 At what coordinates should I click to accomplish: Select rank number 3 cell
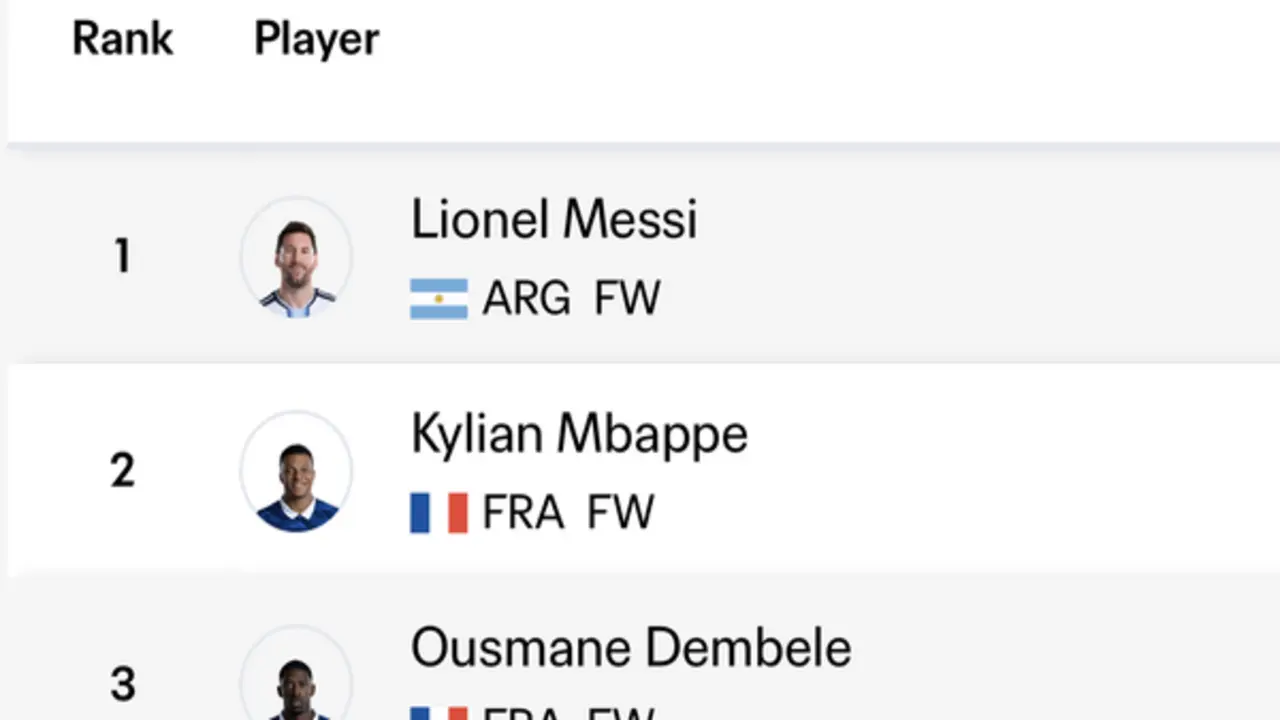coord(122,685)
